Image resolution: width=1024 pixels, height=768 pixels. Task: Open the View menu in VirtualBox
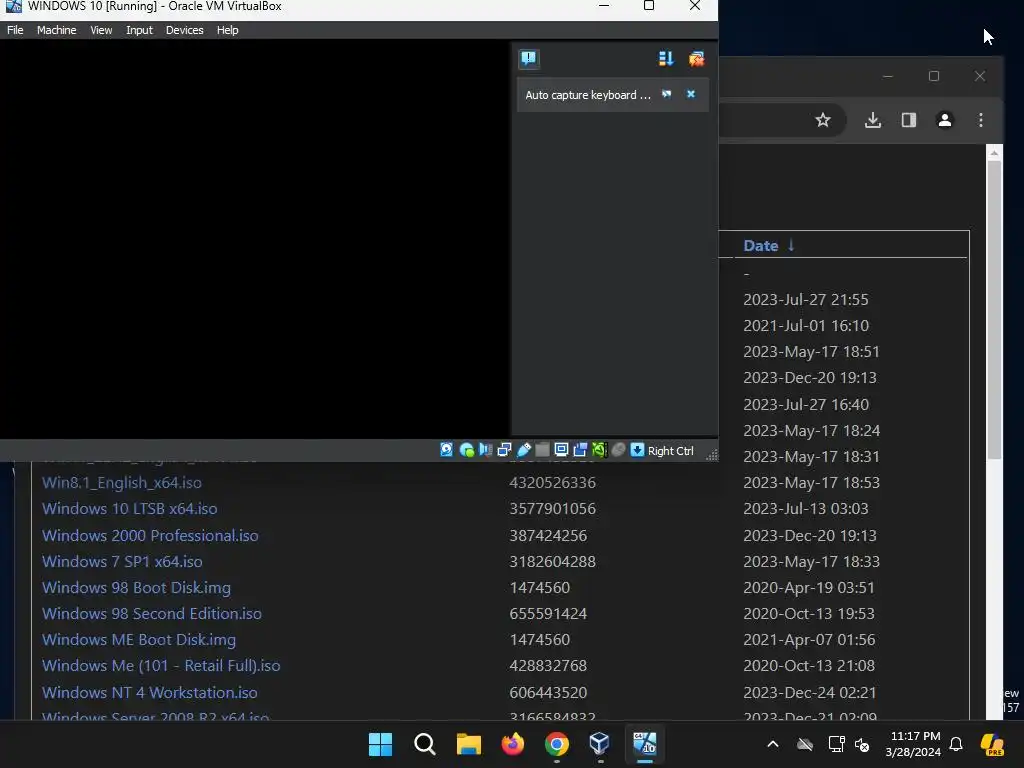pos(101,30)
